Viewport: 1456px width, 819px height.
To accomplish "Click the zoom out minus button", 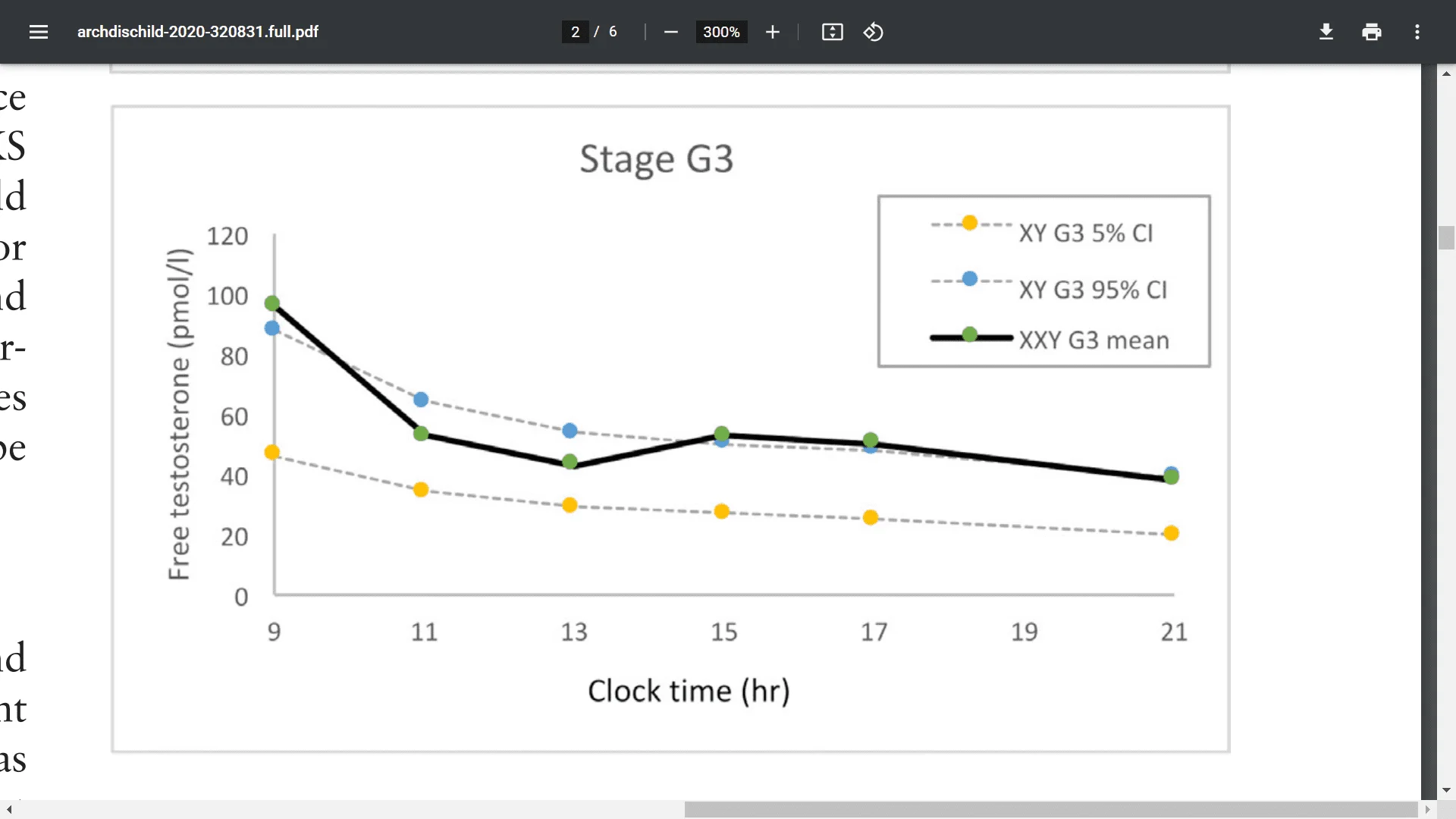I will click(x=670, y=32).
